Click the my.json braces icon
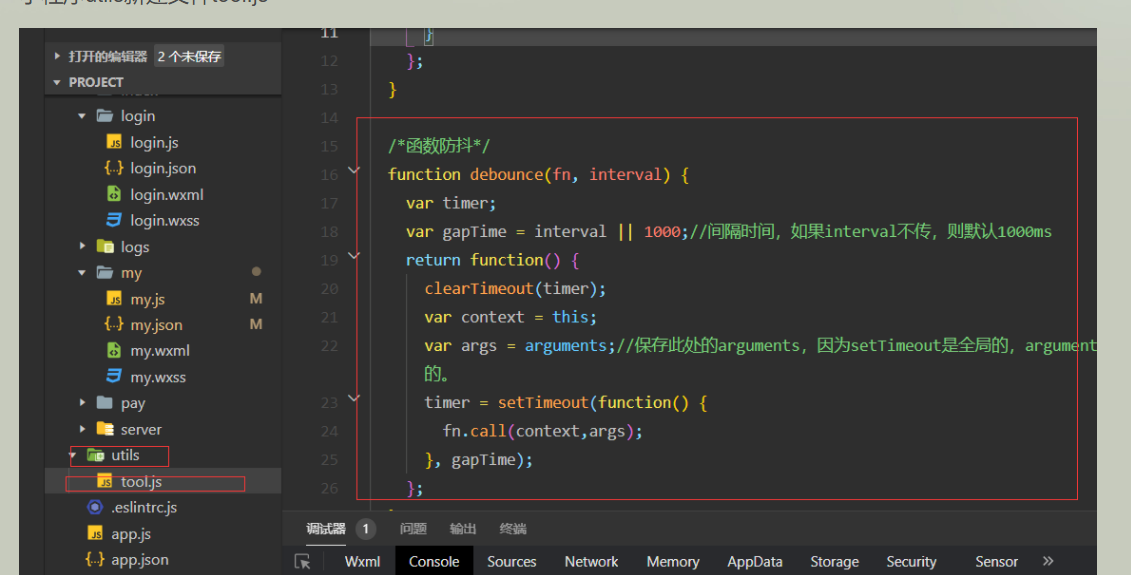This screenshot has height=575, width=1131. (114, 325)
